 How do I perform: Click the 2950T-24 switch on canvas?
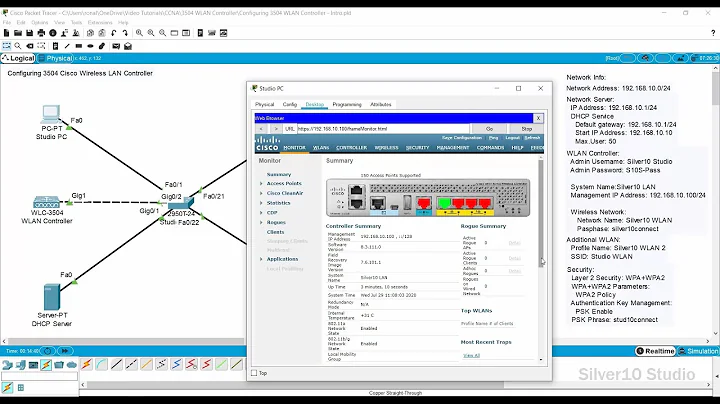click(x=181, y=203)
